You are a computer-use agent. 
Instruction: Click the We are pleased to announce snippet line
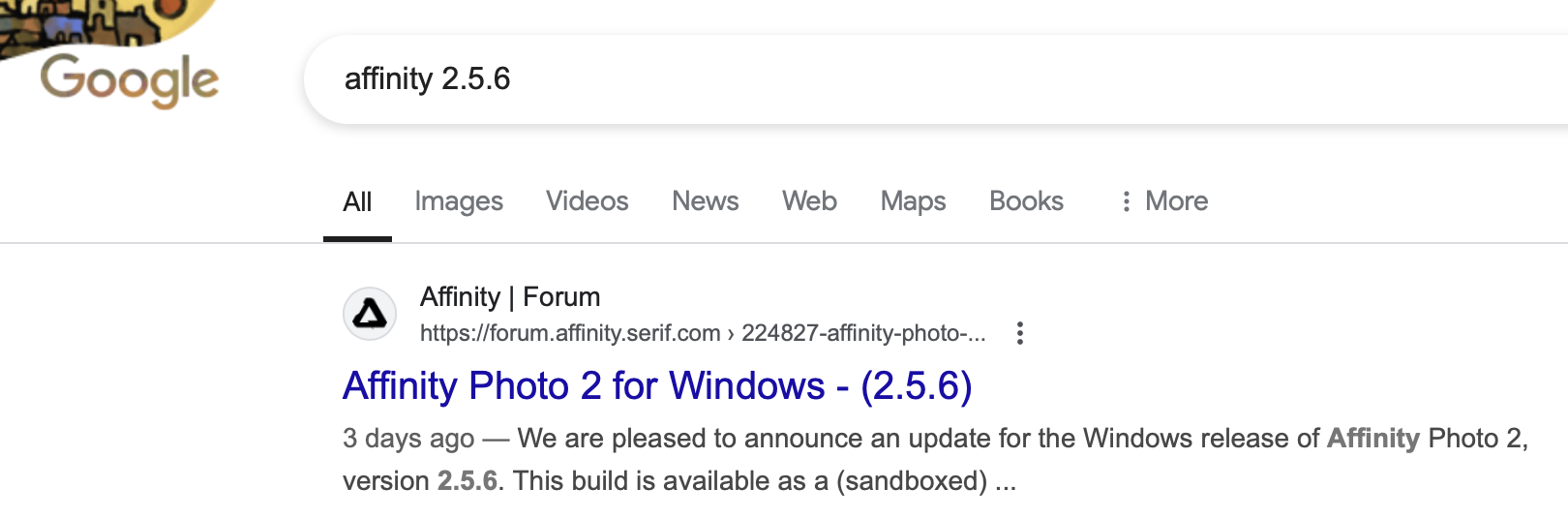pos(936,439)
